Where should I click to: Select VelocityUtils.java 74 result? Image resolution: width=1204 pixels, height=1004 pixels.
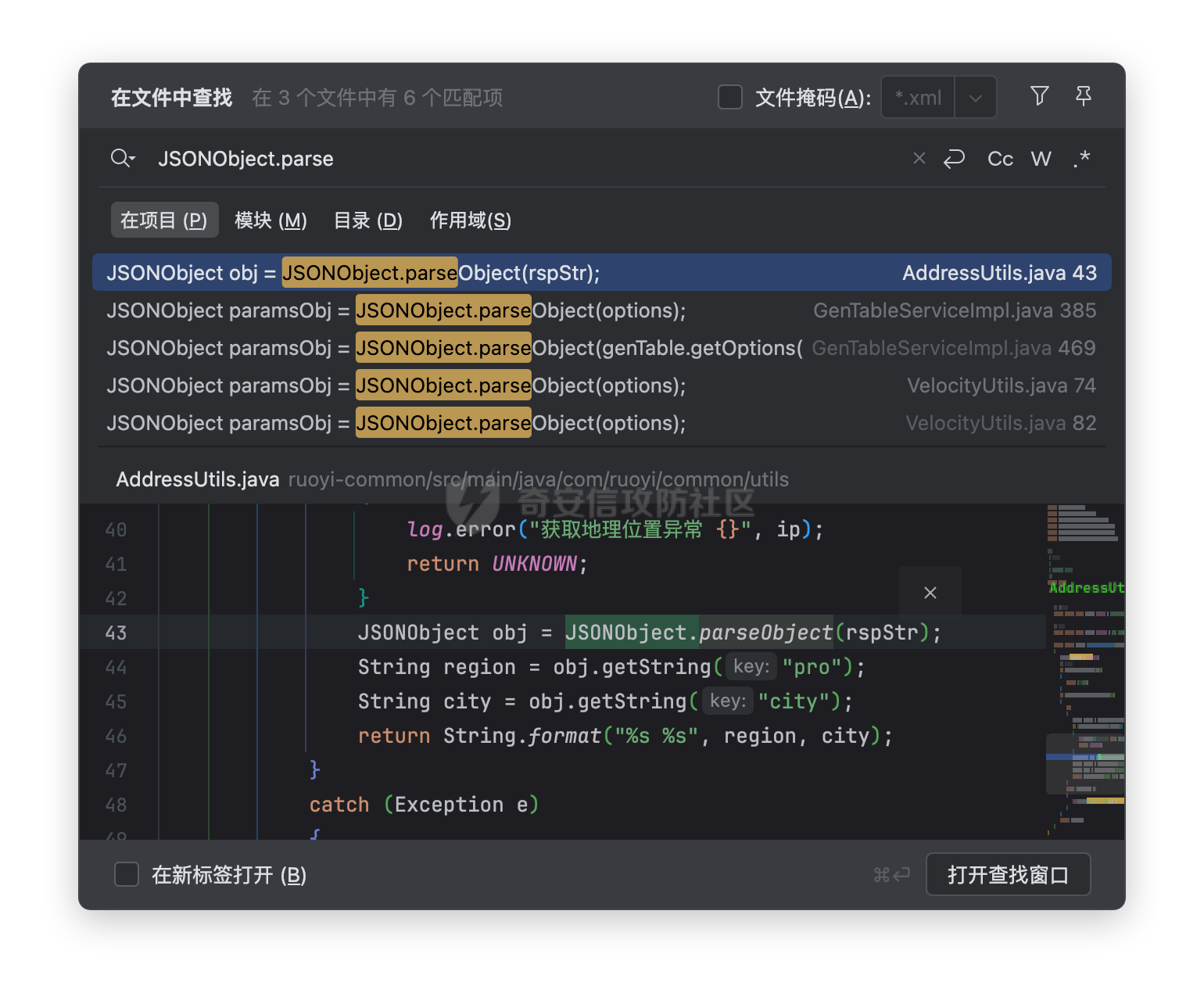tap(602, 385)
